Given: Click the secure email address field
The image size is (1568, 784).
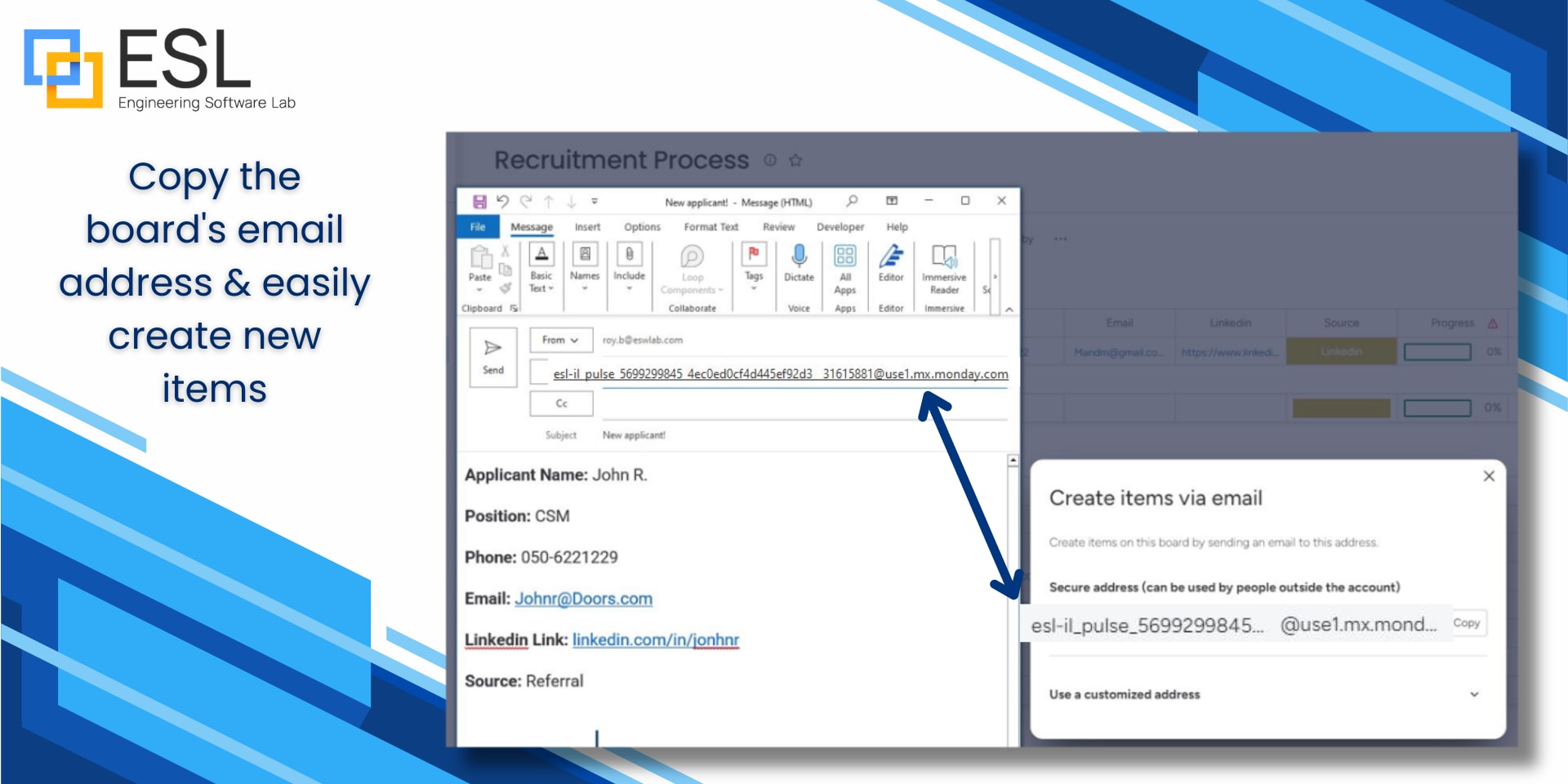Looking at the screenshot, I should 1235,625.
